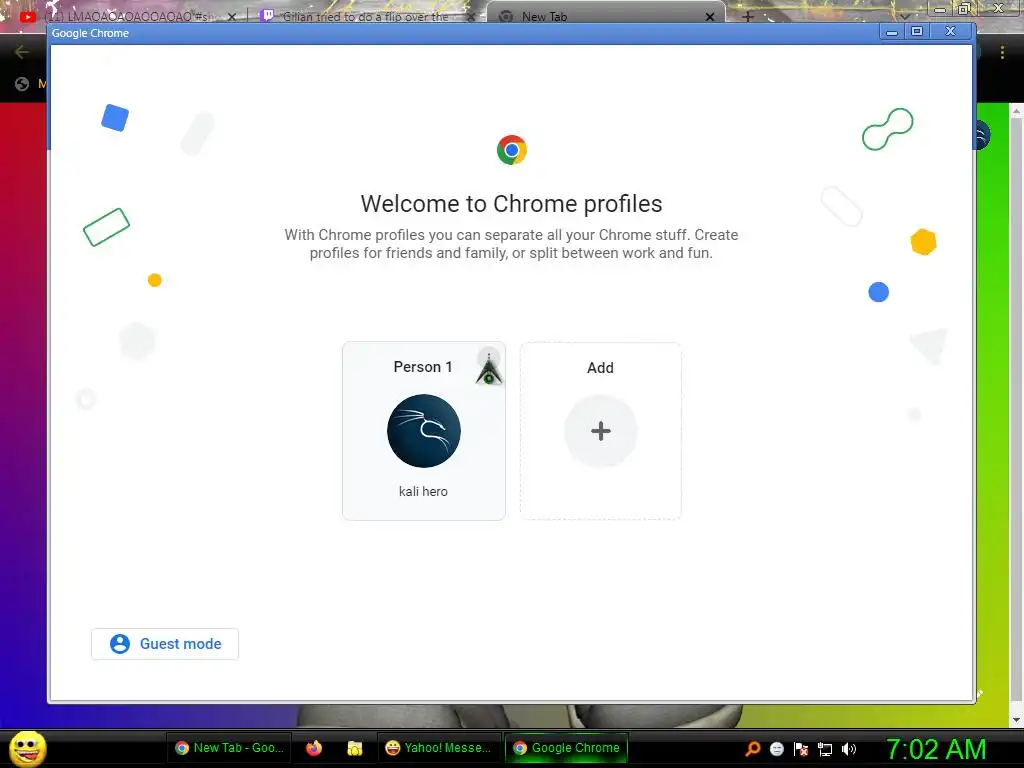This screenshot has height=768, width=1024.
Task: Click the Kali dragon profile avatar
Action: 424,431
